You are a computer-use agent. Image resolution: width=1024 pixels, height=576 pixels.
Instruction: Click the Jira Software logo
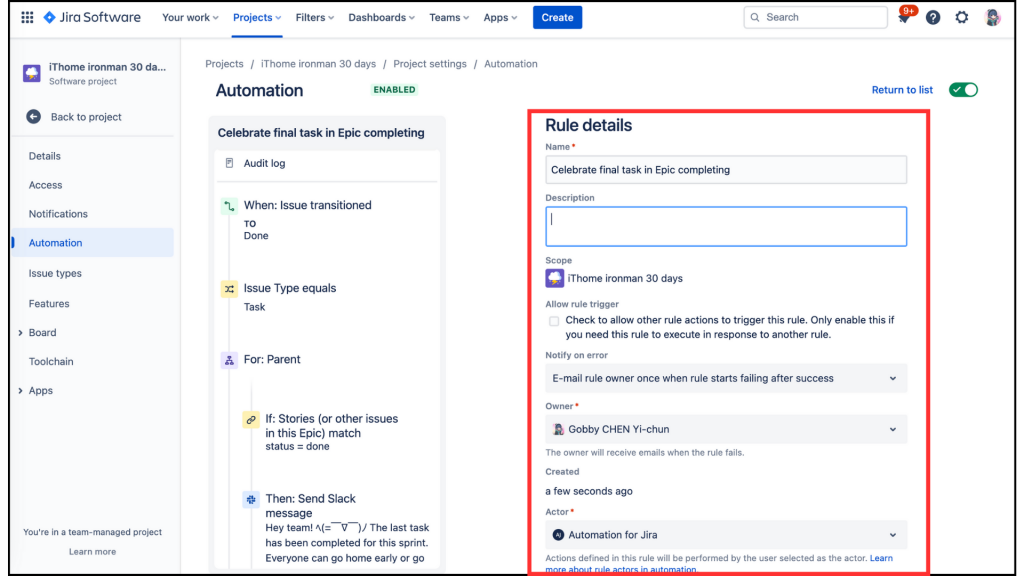pyautogui.click(x=92, y=18)
